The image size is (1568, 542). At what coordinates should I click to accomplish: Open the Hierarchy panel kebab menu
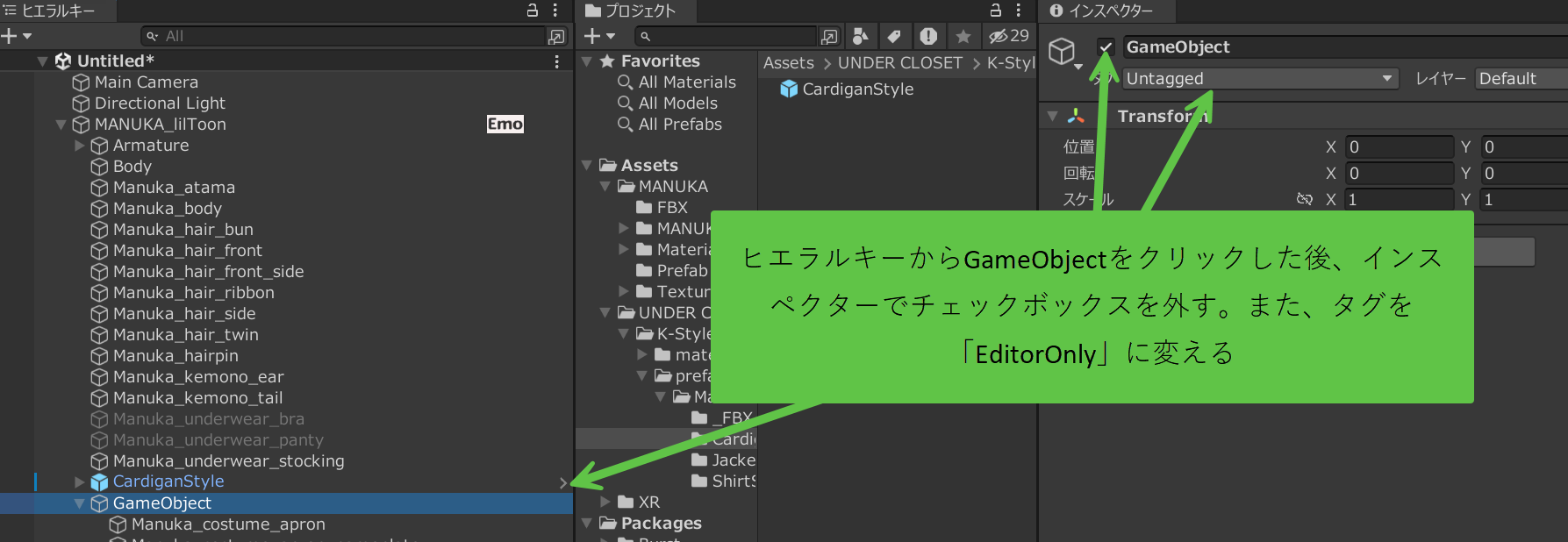(x=555, y=11)
